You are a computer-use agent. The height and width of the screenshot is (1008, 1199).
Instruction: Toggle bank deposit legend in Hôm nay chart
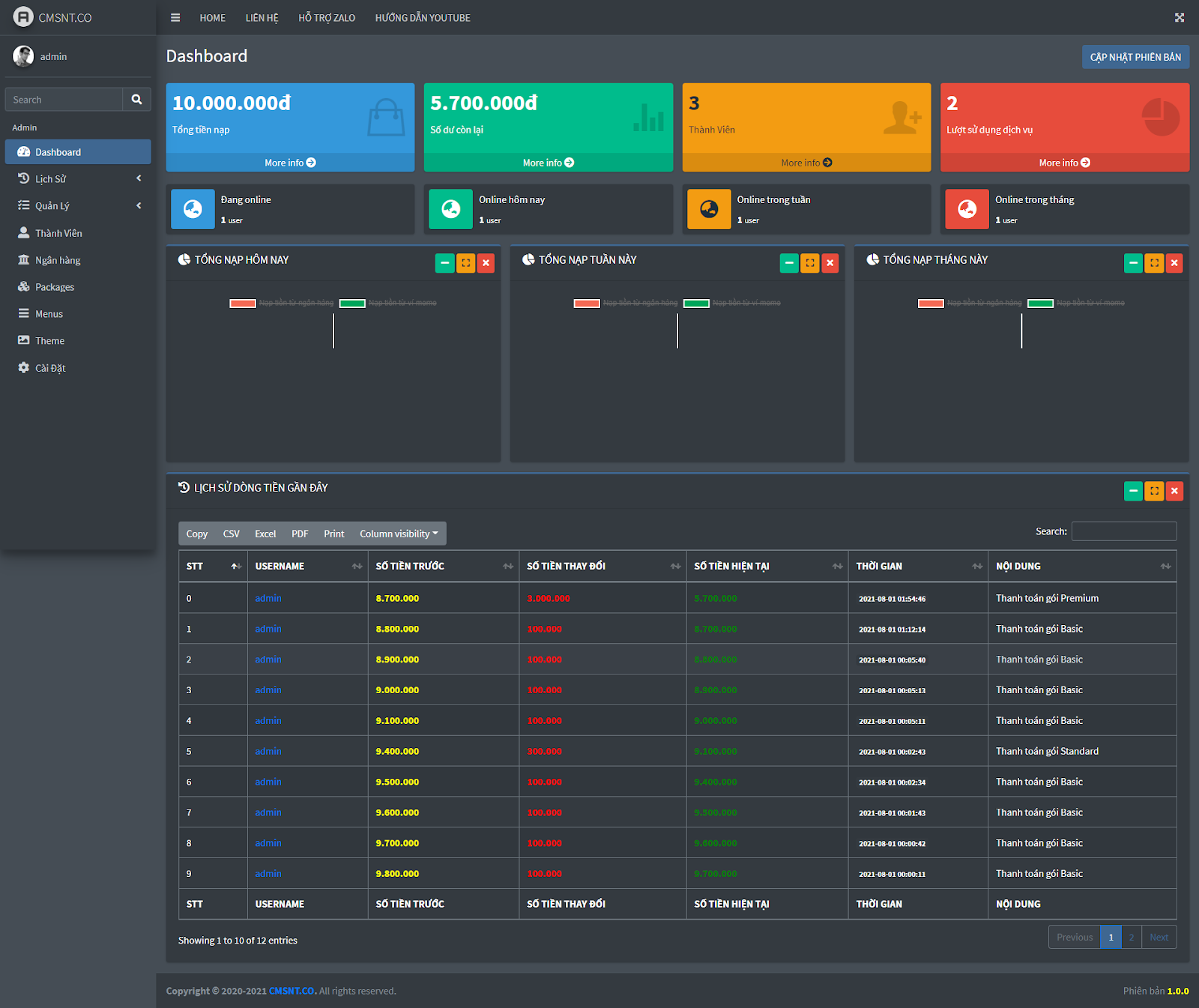point(282,303)
